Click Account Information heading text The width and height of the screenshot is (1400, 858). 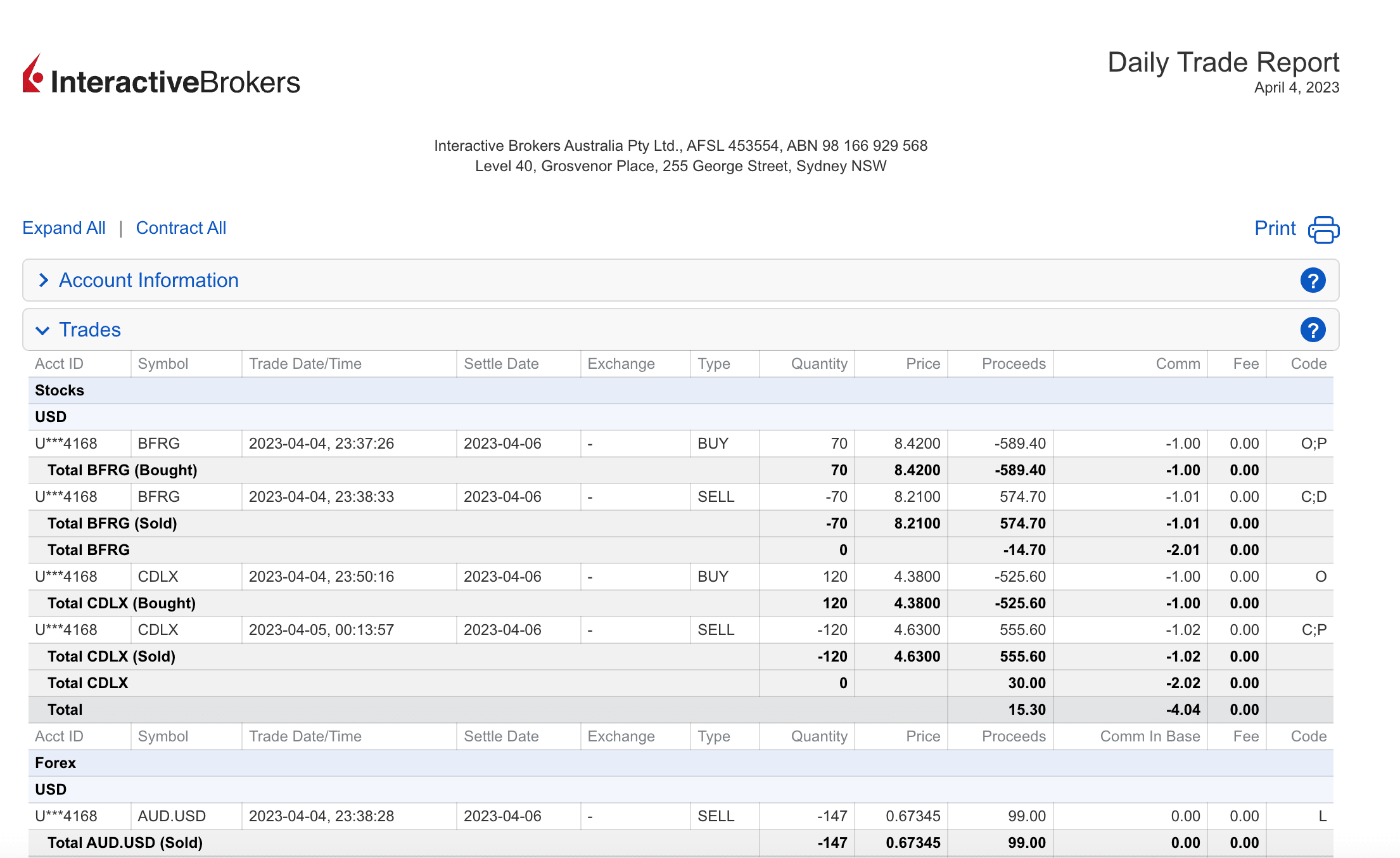[x=148, y=280]
